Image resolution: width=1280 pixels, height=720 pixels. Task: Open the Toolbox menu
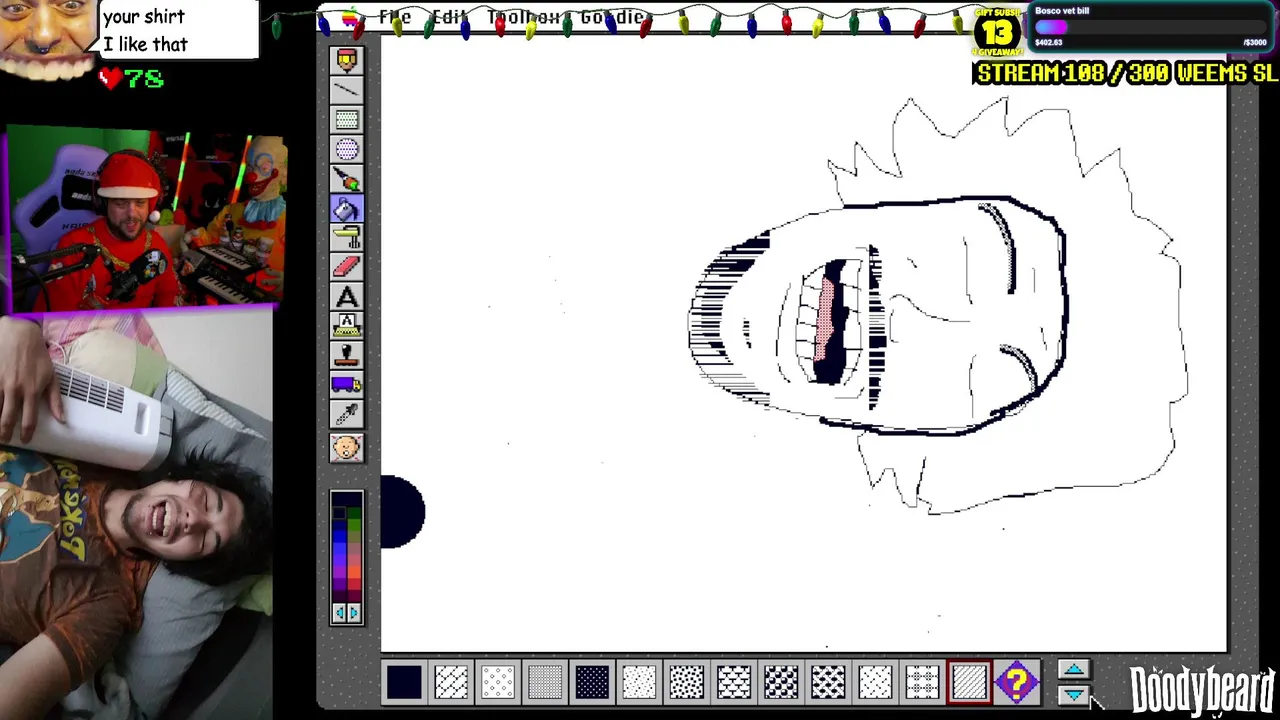(525, 18)
